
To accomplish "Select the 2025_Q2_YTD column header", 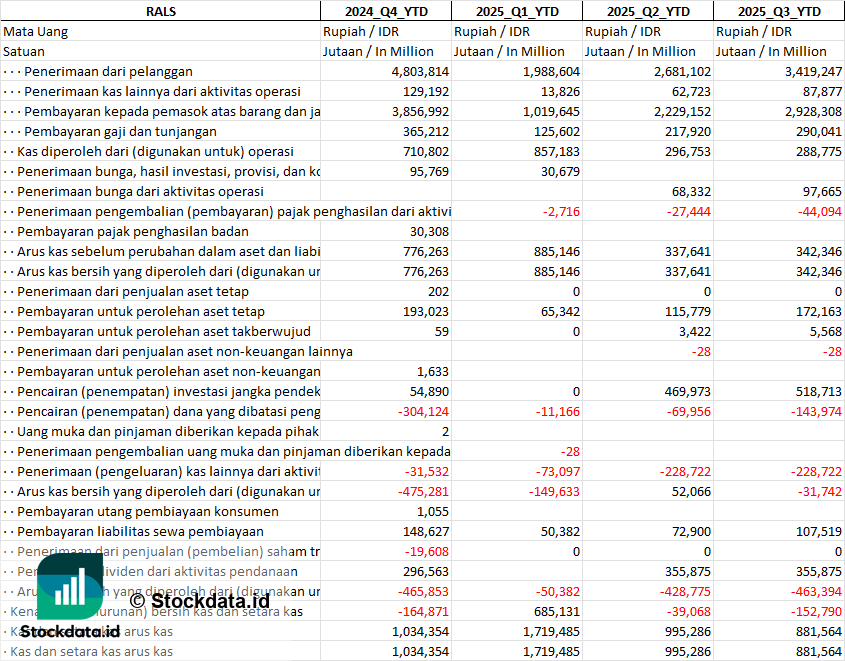I will (x=648, y=11).
